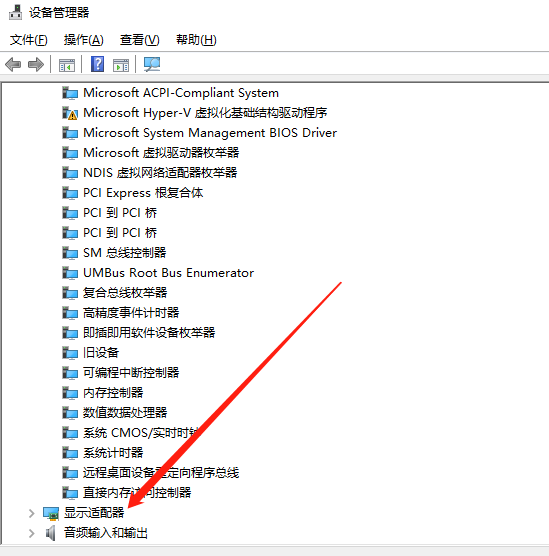Screen dimensions: 549x556
Task: Click icon beside UMBus Root Bus Enumerator
Action: [x=70, y=273]
